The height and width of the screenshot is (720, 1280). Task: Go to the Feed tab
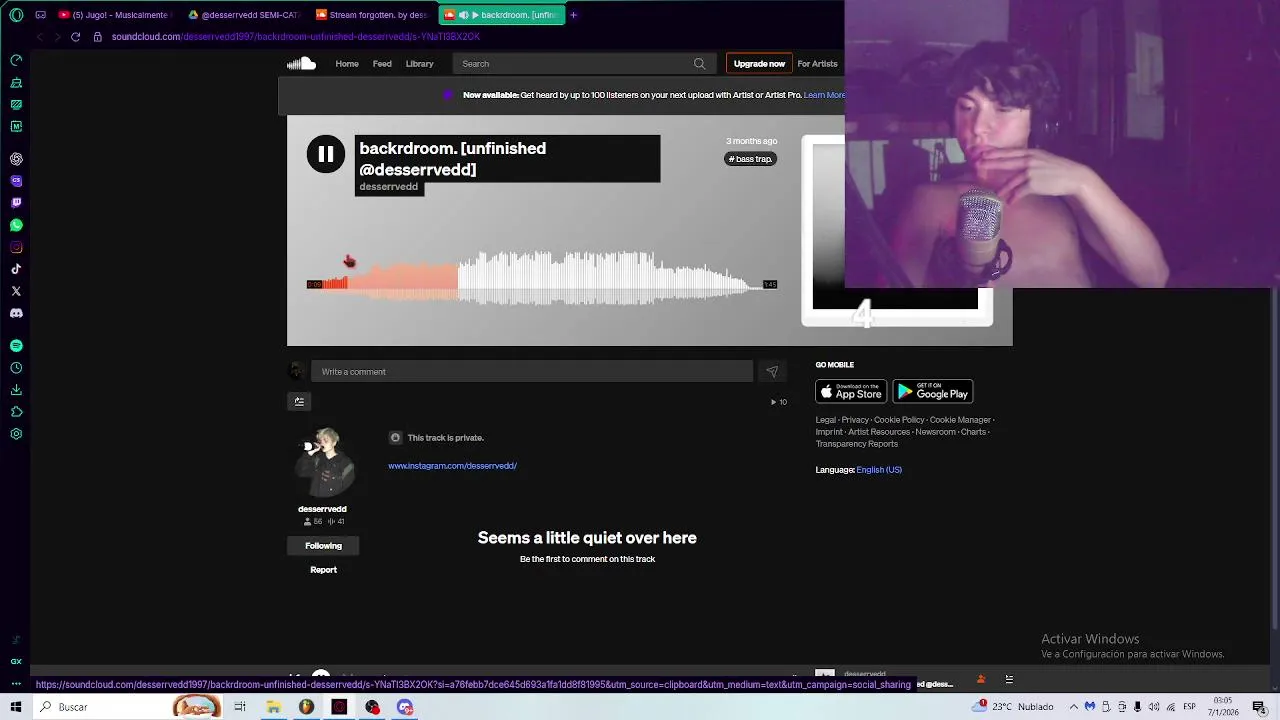tap(382, 64)
